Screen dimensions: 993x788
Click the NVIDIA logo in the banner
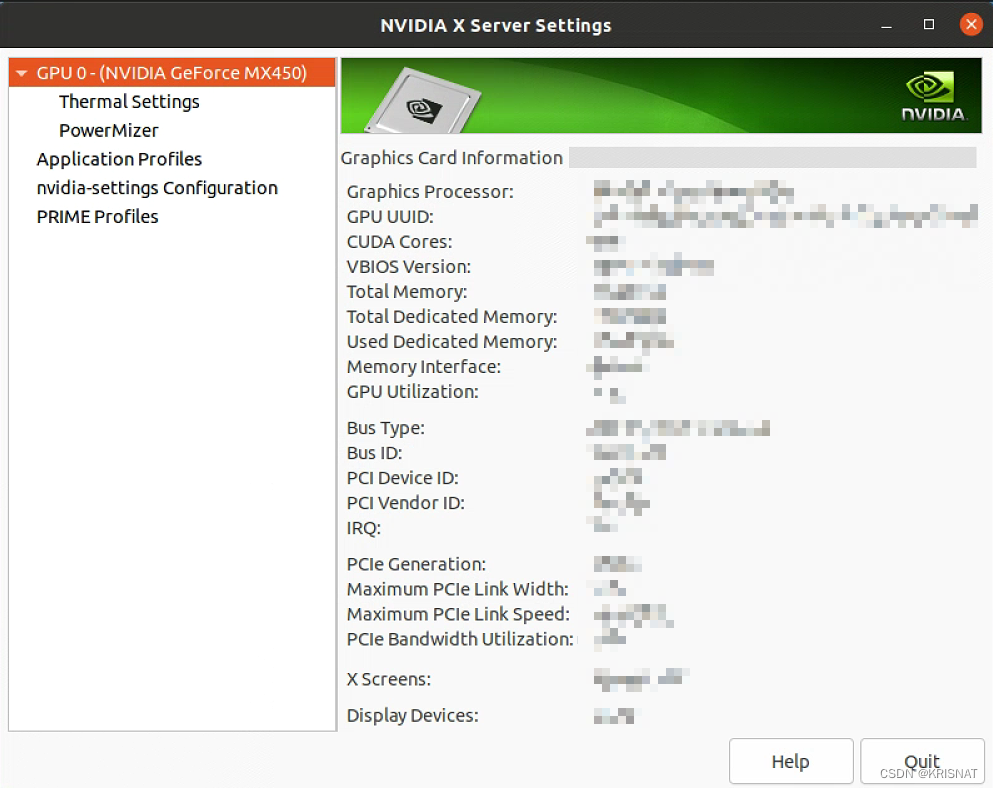click(933, 96)
